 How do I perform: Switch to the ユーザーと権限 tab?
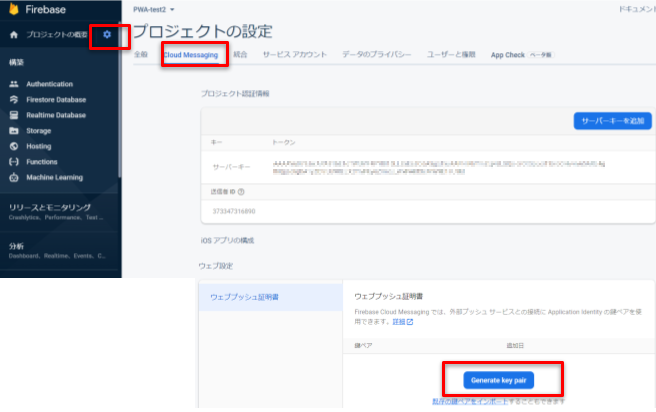(451, 55)
